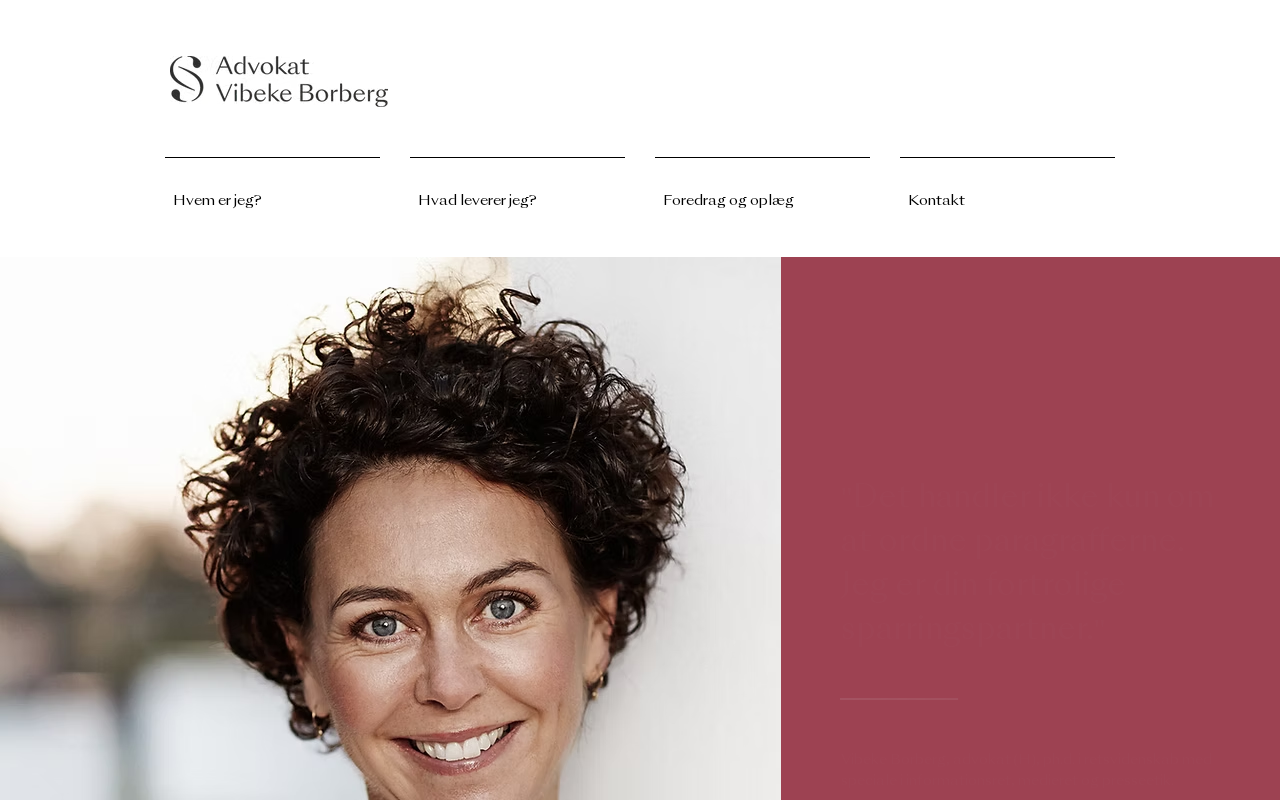Click the faded quote 'Det handler ikke kun om'

click(x=1028, y=495)
